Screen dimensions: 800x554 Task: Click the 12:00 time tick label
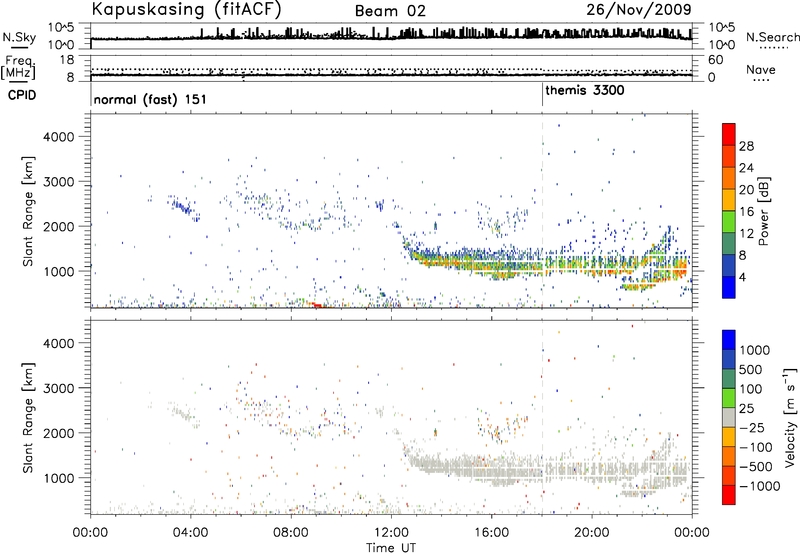tap(391, 533)
